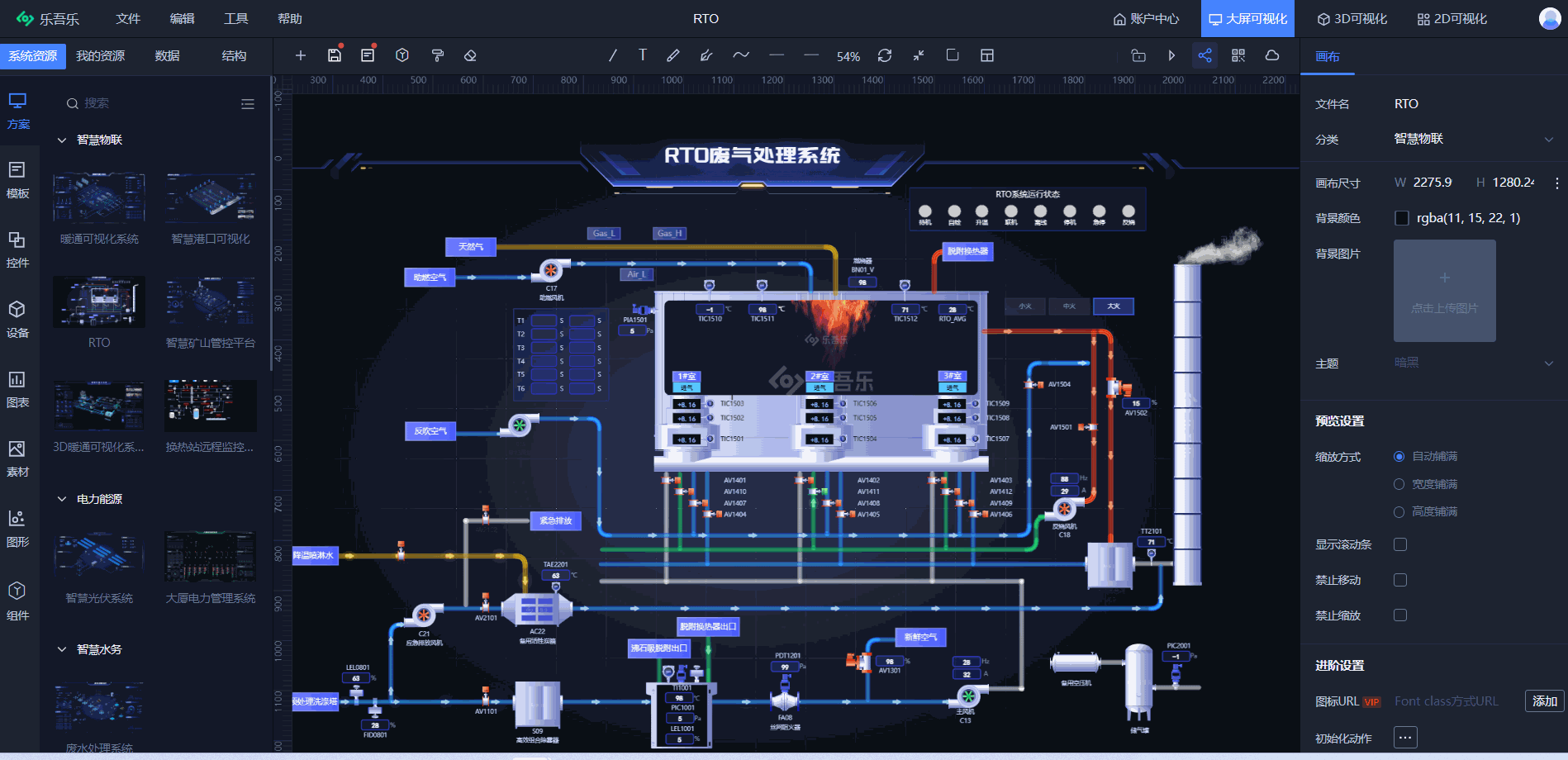Image resolution: width=1568 pixels, height=760 pixels.
Task: Select the 宽度铺满 radio button
Action: [1399, 483]
